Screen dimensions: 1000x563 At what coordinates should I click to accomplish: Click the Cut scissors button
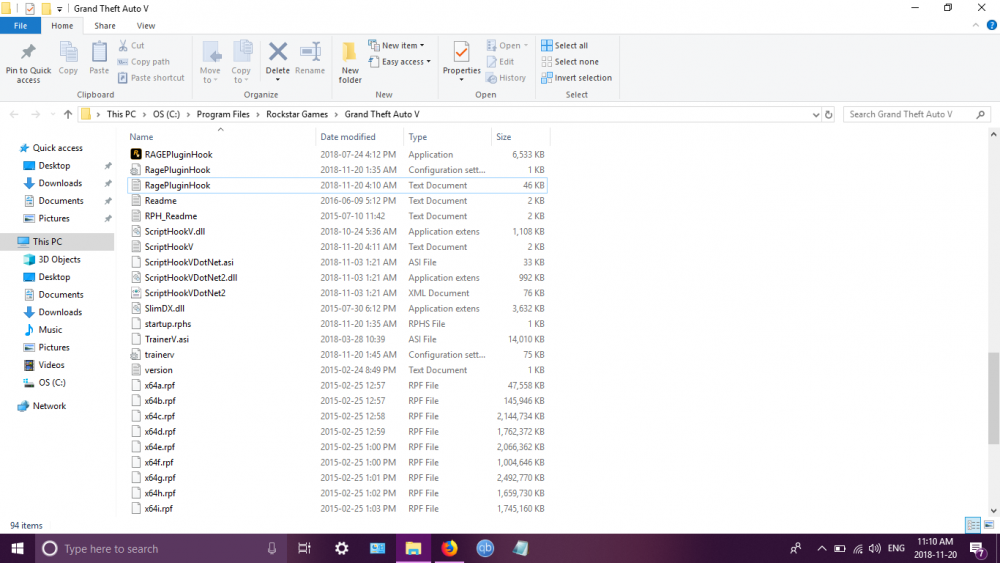point(131,45)
